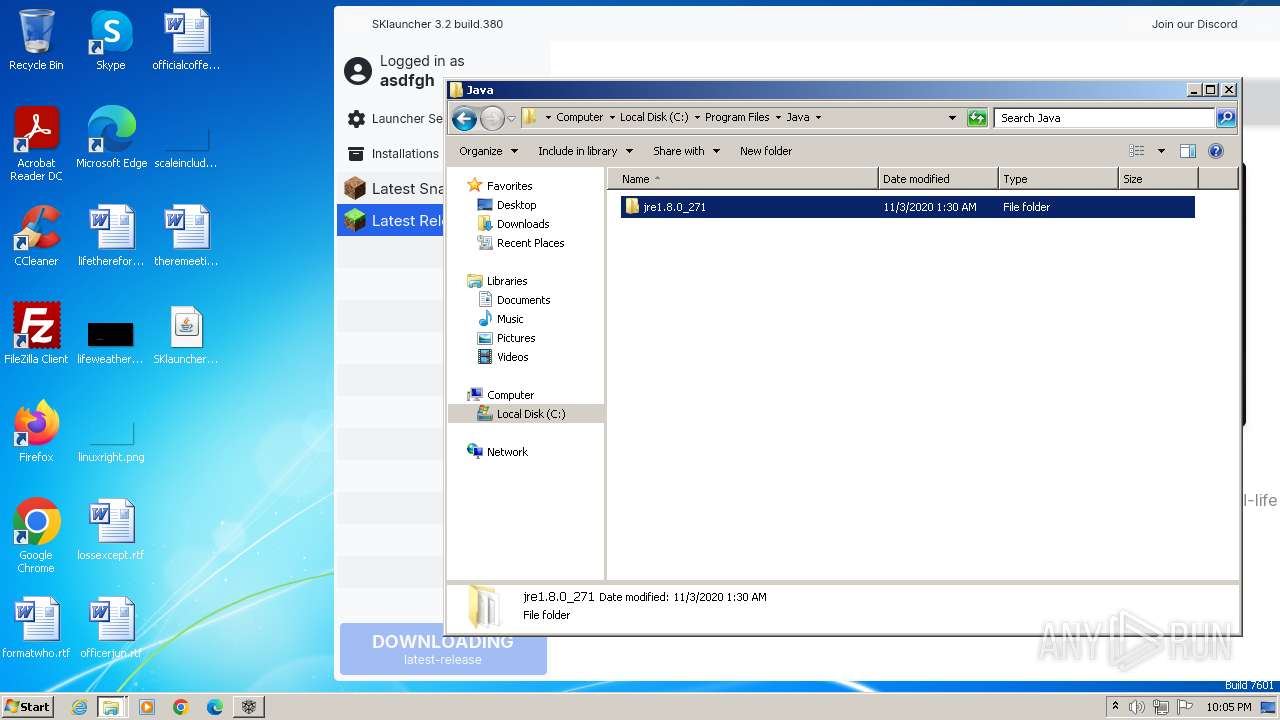Open Join our Discord link

1194,24
